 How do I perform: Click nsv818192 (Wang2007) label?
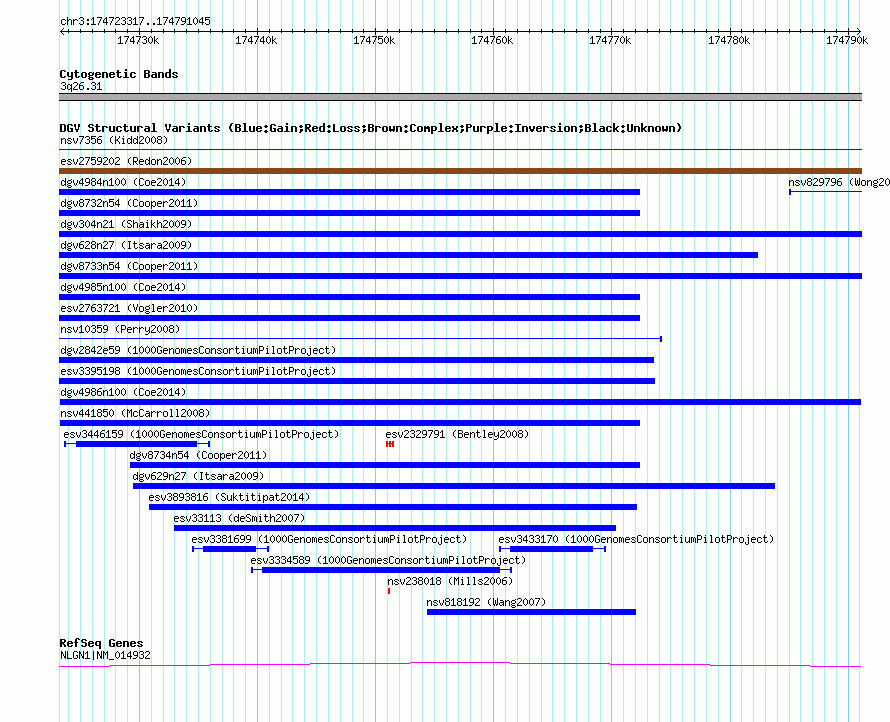coord(486,602)
